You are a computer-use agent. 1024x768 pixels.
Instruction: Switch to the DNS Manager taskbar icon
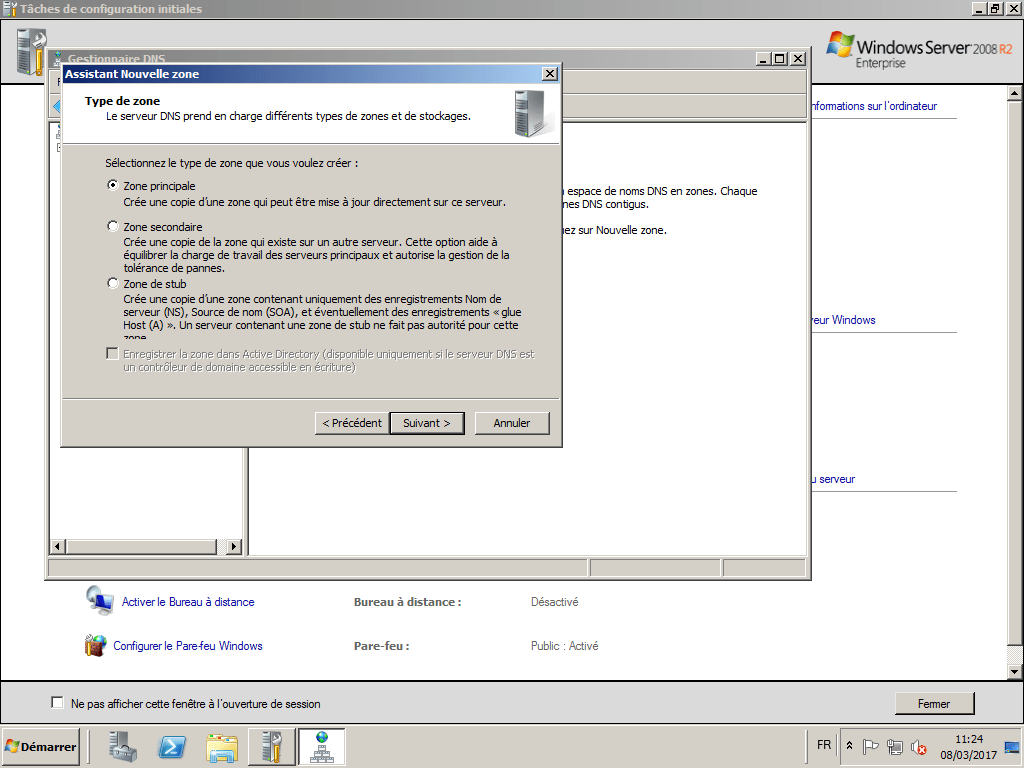click(x=321, y=745)
